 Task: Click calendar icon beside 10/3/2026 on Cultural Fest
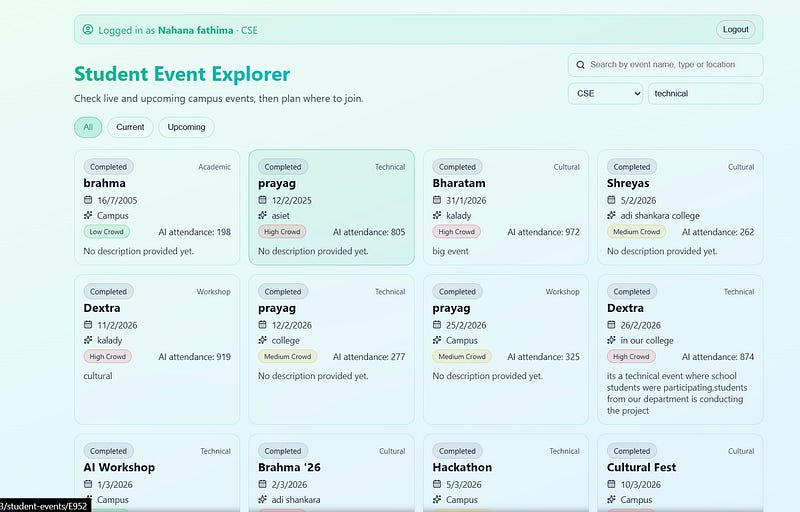pyautogui.click(x=611, y=484)
